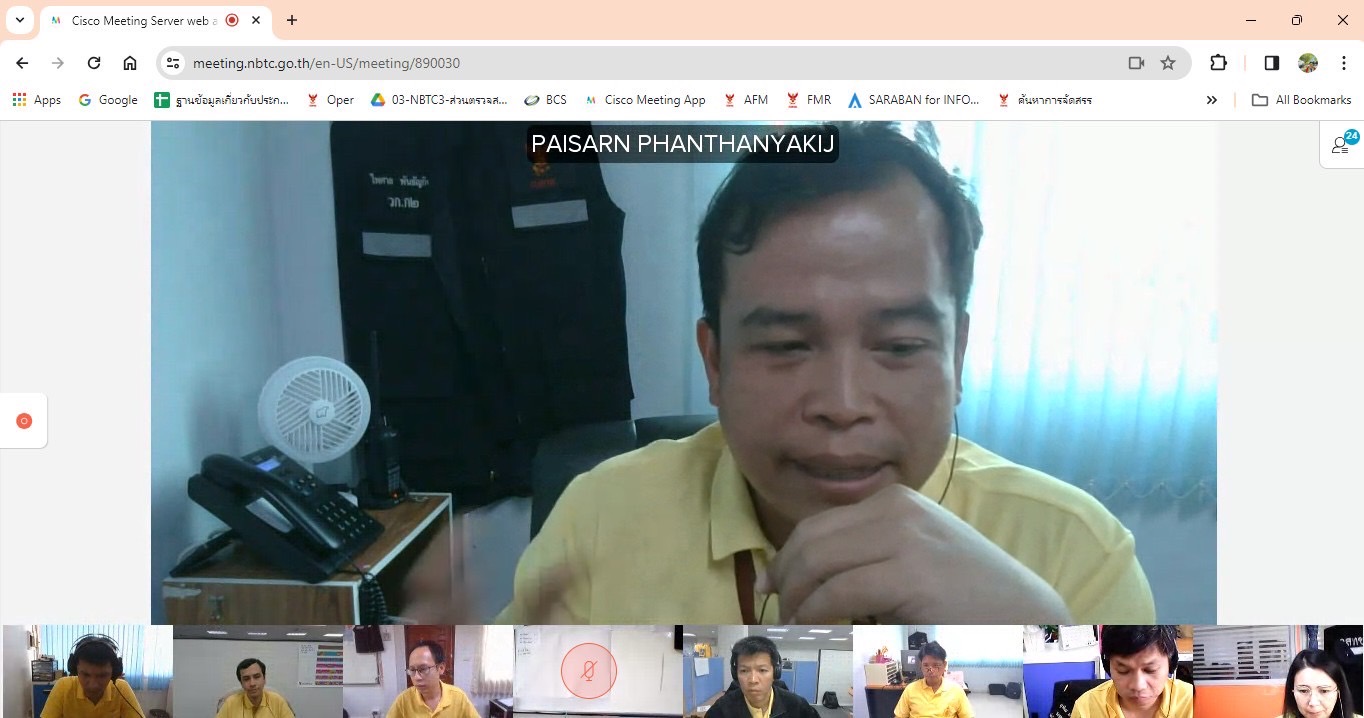Go back to the previous page
The width and height of the screenshot is (1364, 718).
point(22,63)
